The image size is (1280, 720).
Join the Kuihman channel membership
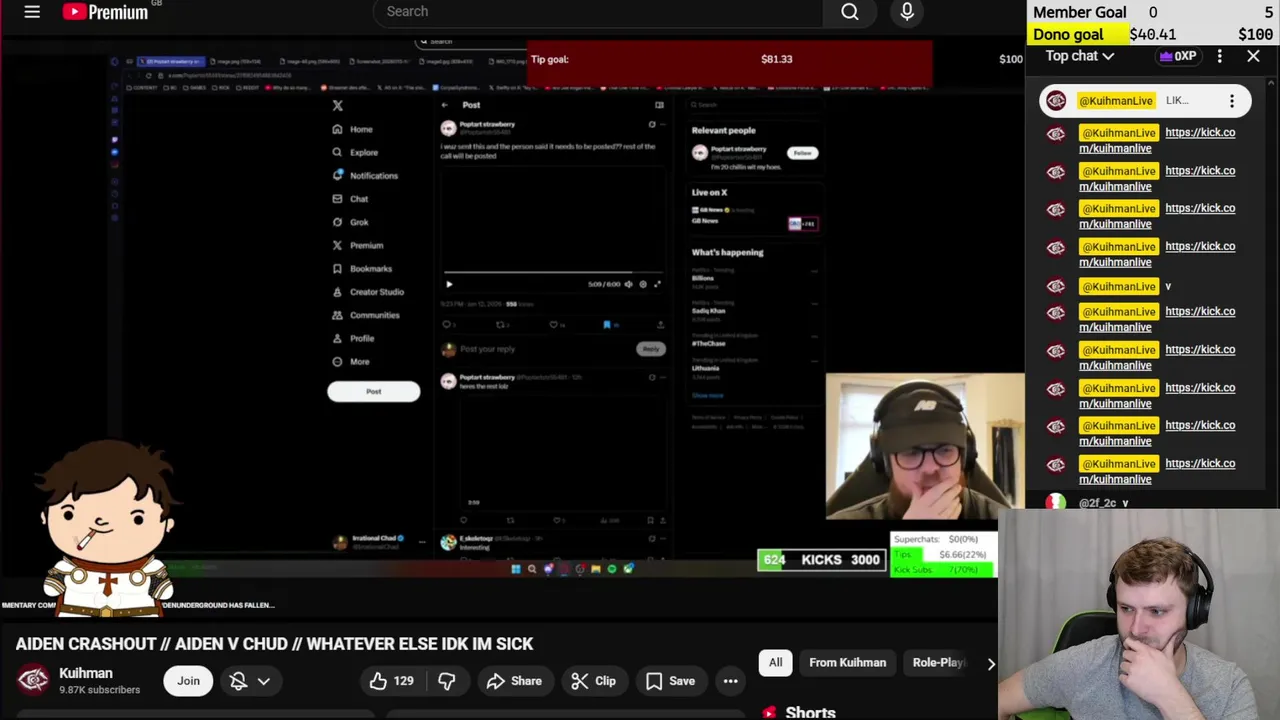click(x=188, y=680)
